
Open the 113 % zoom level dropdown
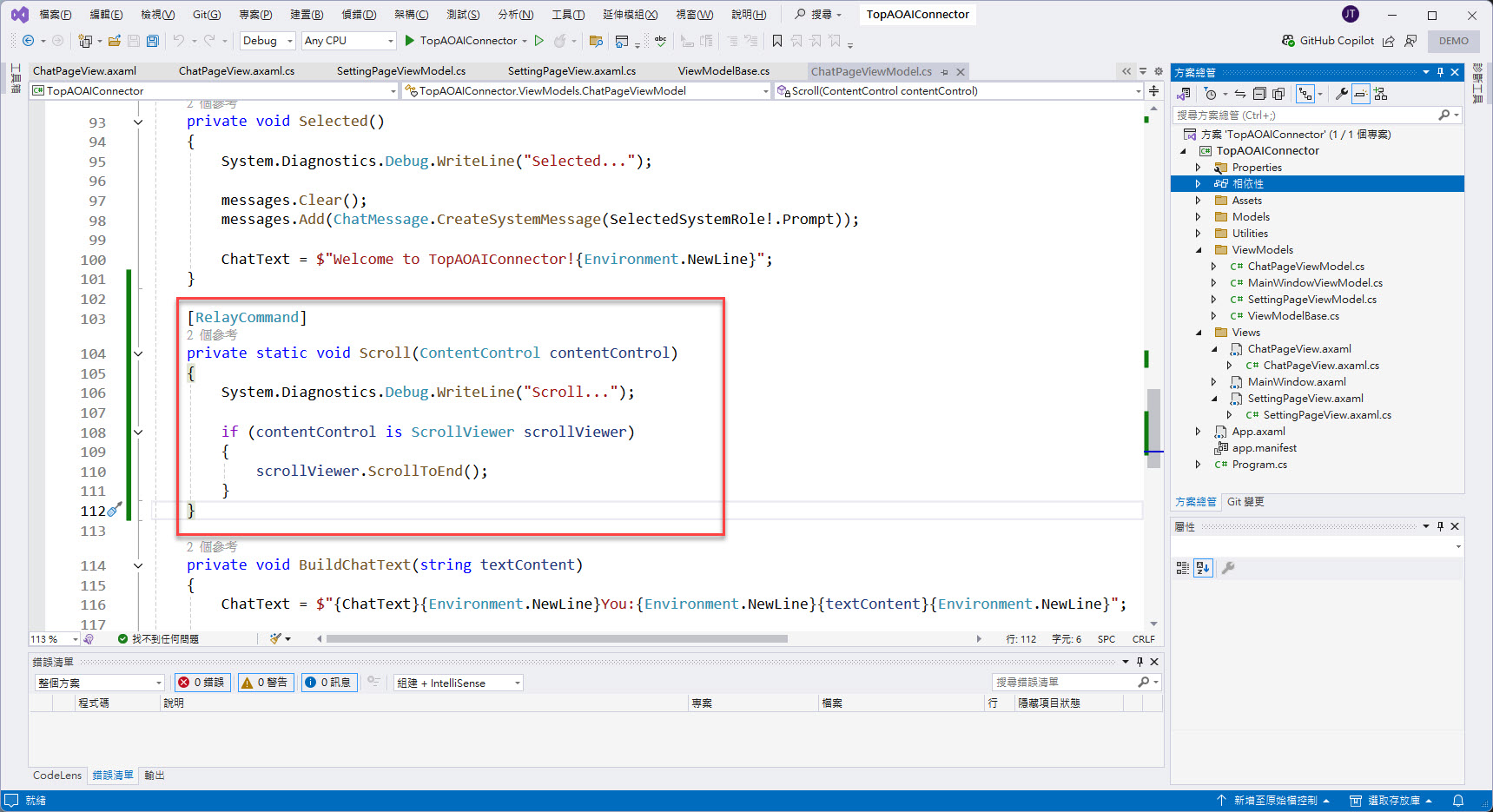pyautogui.click(x=54, y=639)
